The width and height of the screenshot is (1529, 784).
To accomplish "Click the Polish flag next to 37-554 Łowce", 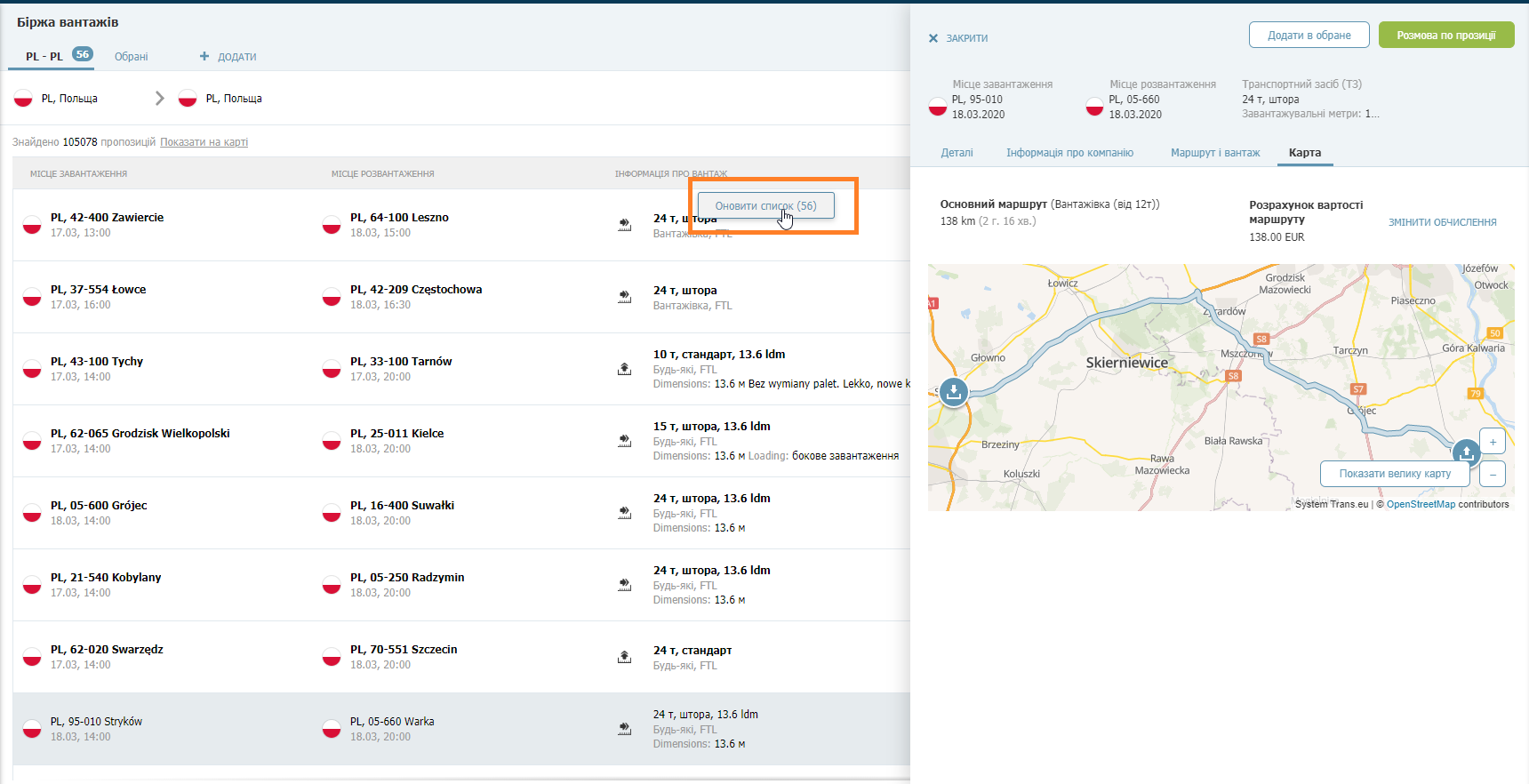I will click(x=32, y=297).
